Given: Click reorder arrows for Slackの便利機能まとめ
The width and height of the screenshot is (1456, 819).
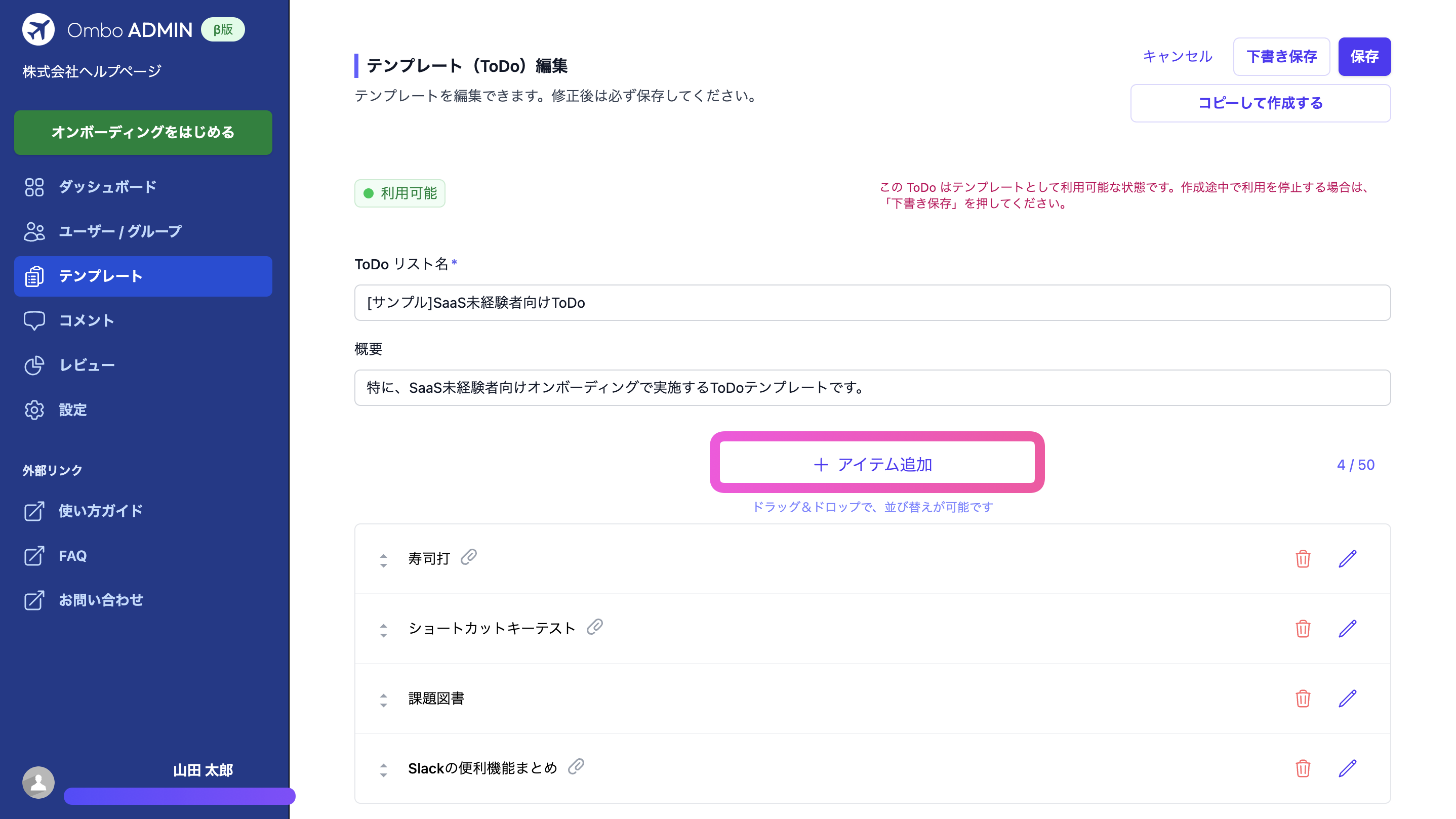Looking at the screenshot, I should [x=384, y=770].
